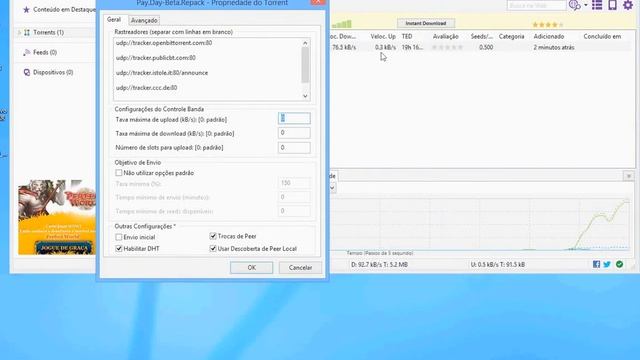Sort by Veloc. Up column header

click(383, 36)
